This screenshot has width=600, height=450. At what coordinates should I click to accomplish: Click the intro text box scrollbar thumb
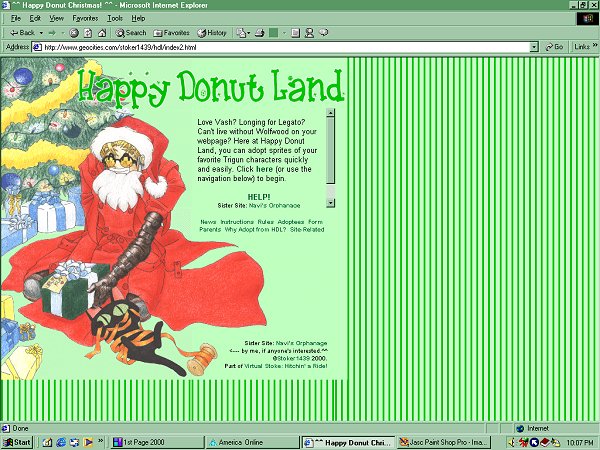pyautogui.click(x=330, y=150)
